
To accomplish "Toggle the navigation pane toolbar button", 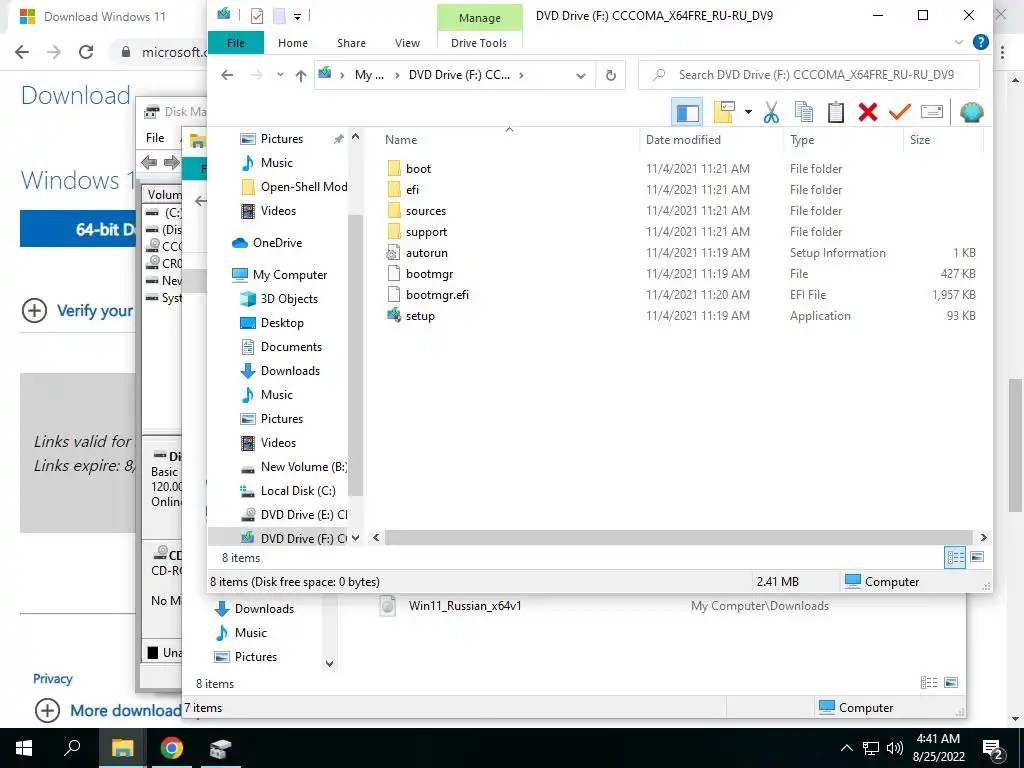I will click(687, 112).
